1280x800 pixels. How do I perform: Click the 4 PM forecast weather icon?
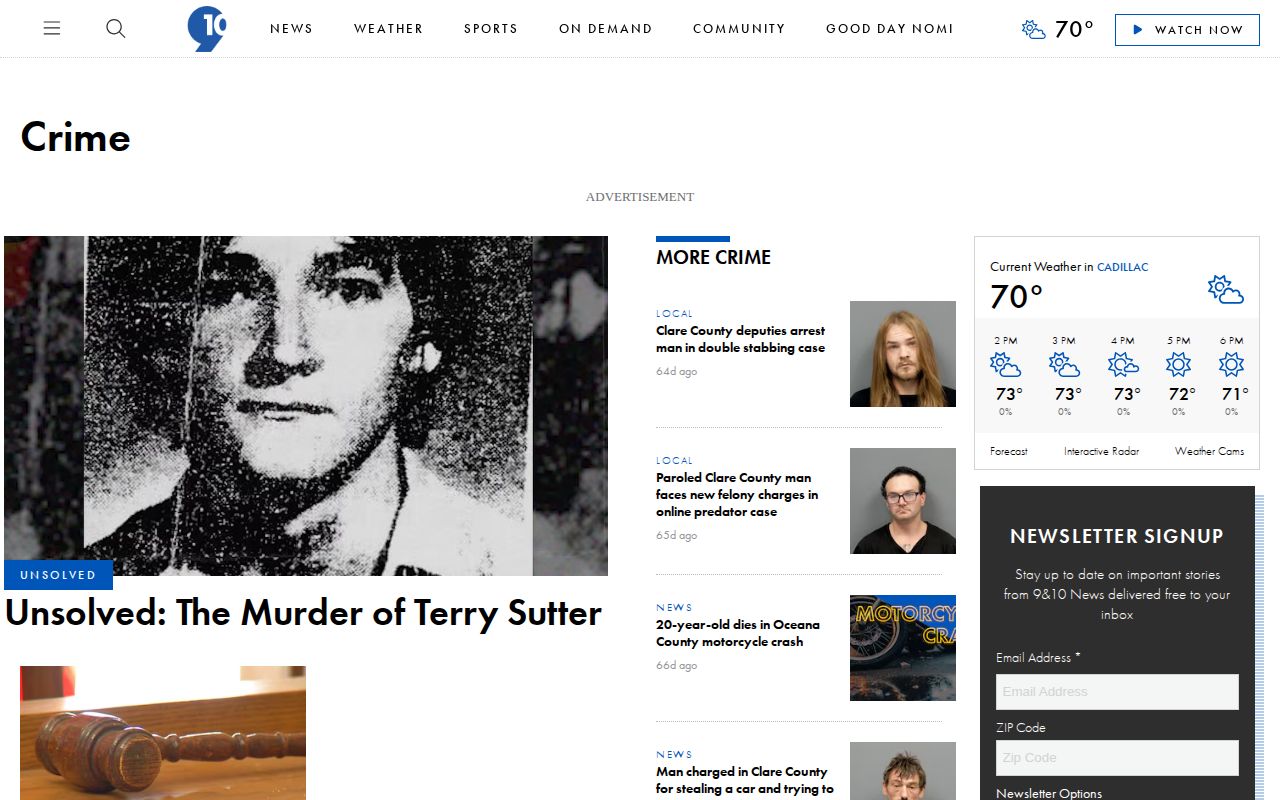pos(1123,364)
